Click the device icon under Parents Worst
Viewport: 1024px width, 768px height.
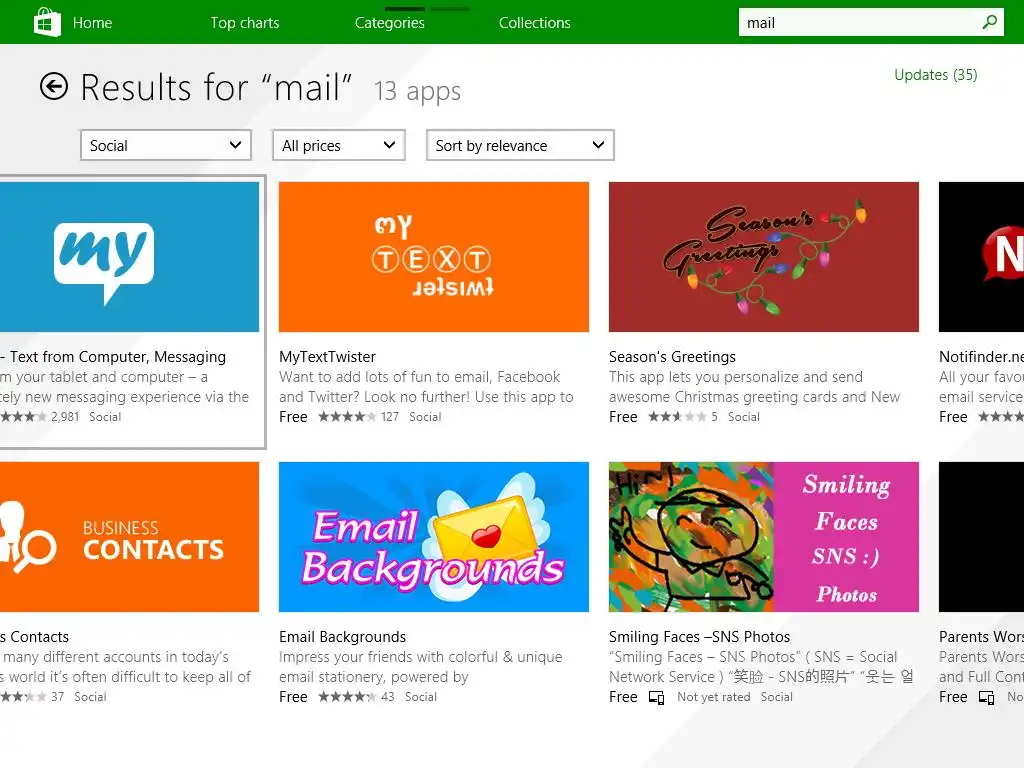(x=986, y=697)
